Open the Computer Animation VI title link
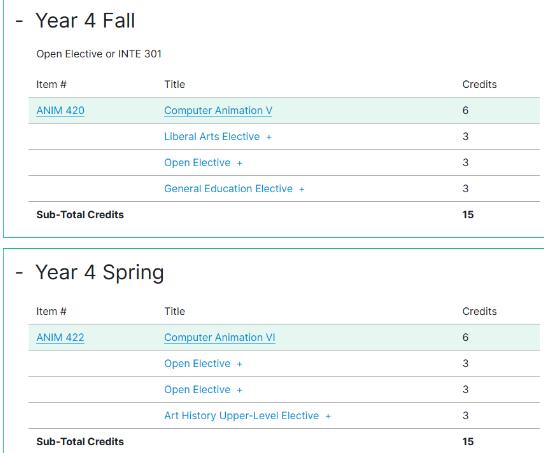Screen dimensions: 544x453 pyautogui.click(x=220, y=337)
